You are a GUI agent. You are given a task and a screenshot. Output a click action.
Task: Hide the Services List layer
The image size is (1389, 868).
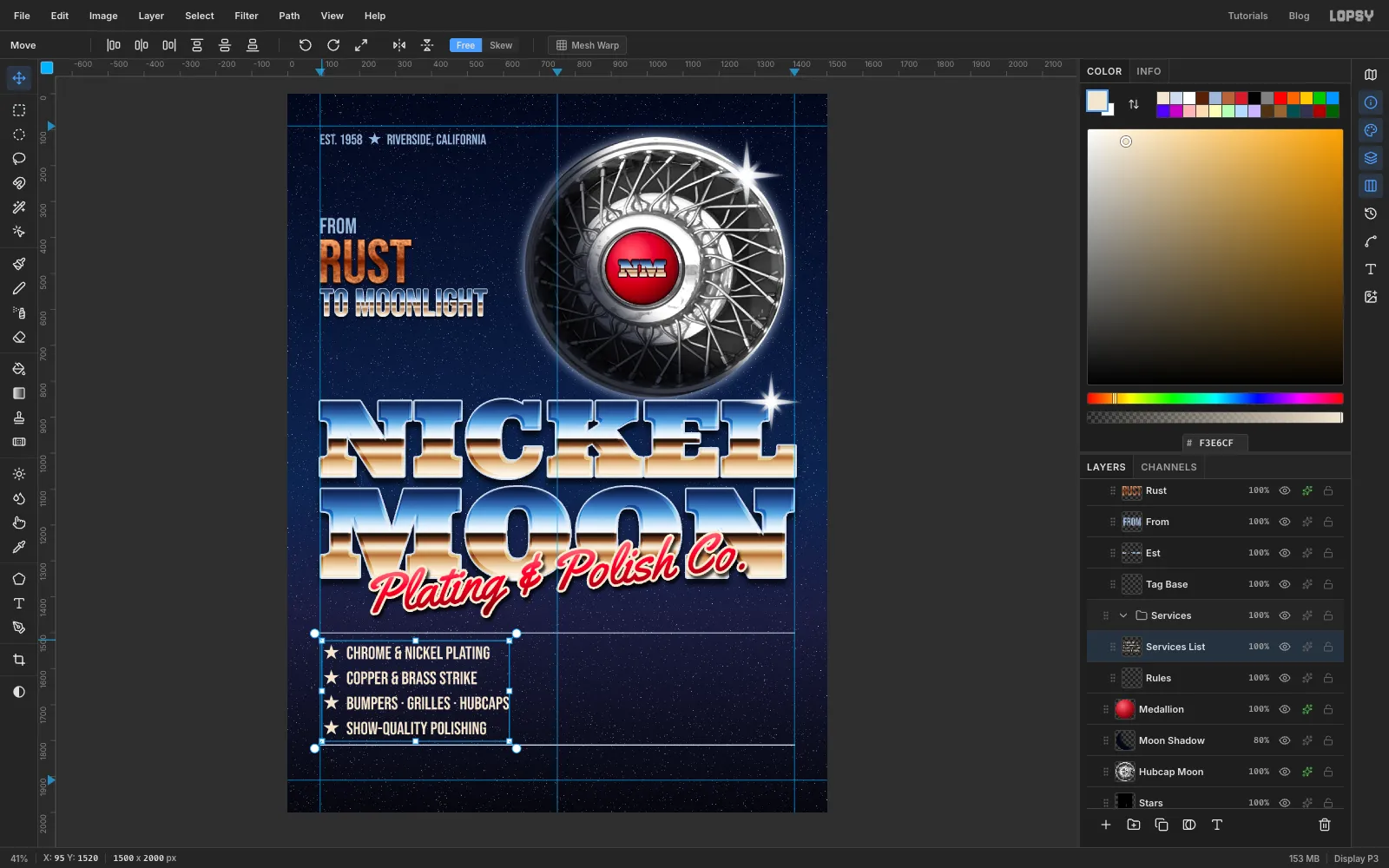coord(1285,647)
